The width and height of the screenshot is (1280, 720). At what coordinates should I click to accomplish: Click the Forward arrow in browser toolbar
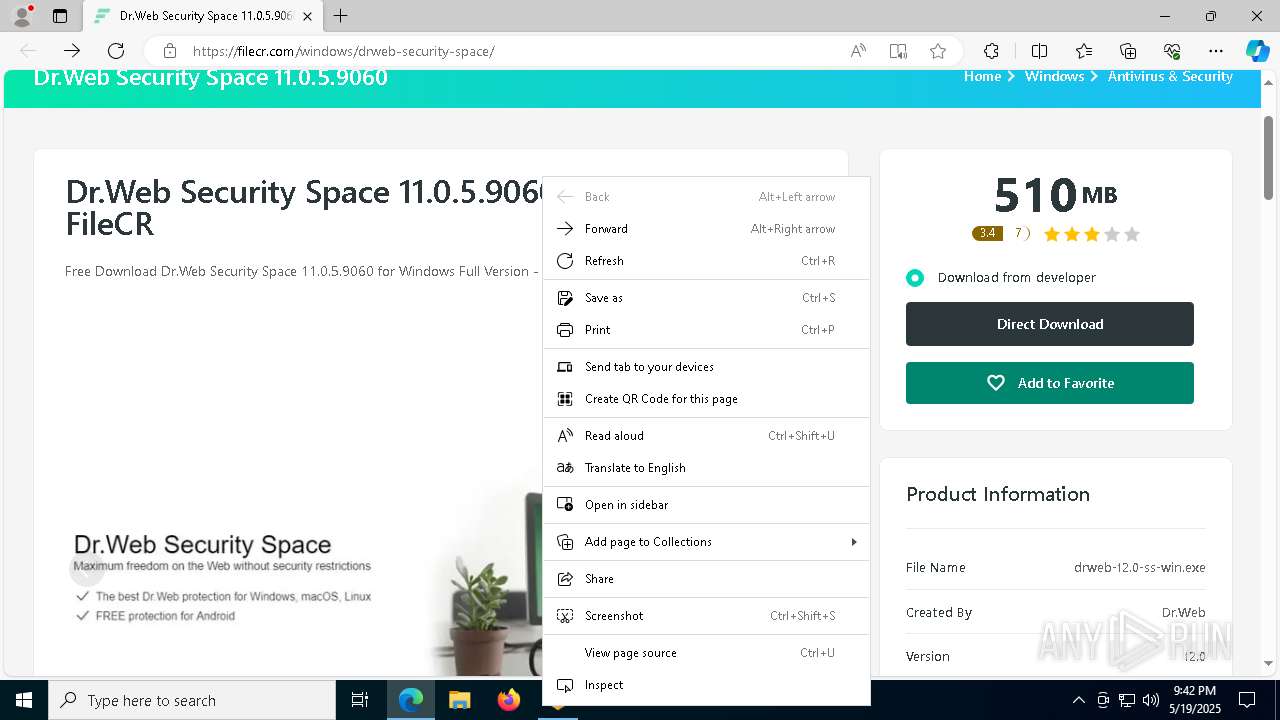pos(72,51)
